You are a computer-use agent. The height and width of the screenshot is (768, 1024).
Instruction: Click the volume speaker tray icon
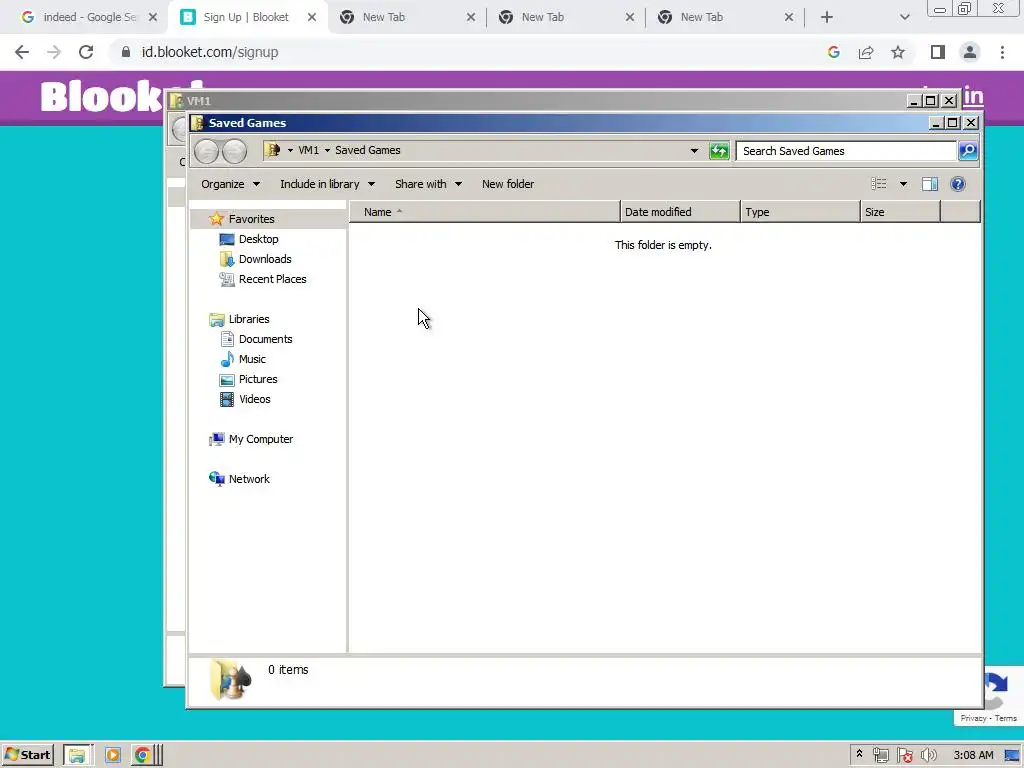point(928,756)
